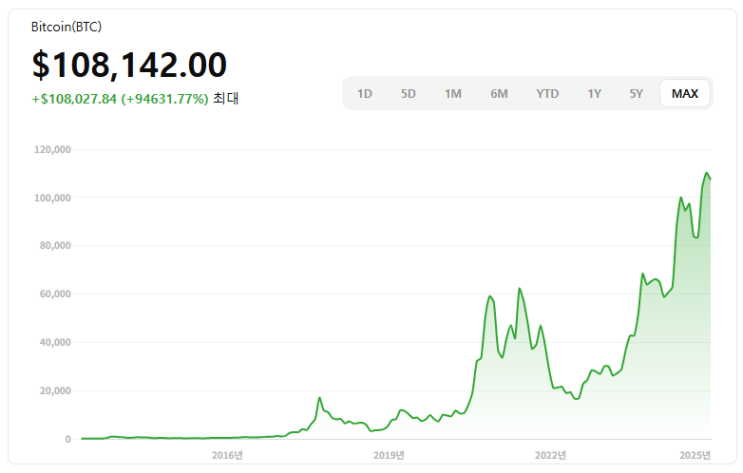Click the $108,142.00 price value
Image resolution: width=743 pixels, height=473 pixels.
[129, 64]
